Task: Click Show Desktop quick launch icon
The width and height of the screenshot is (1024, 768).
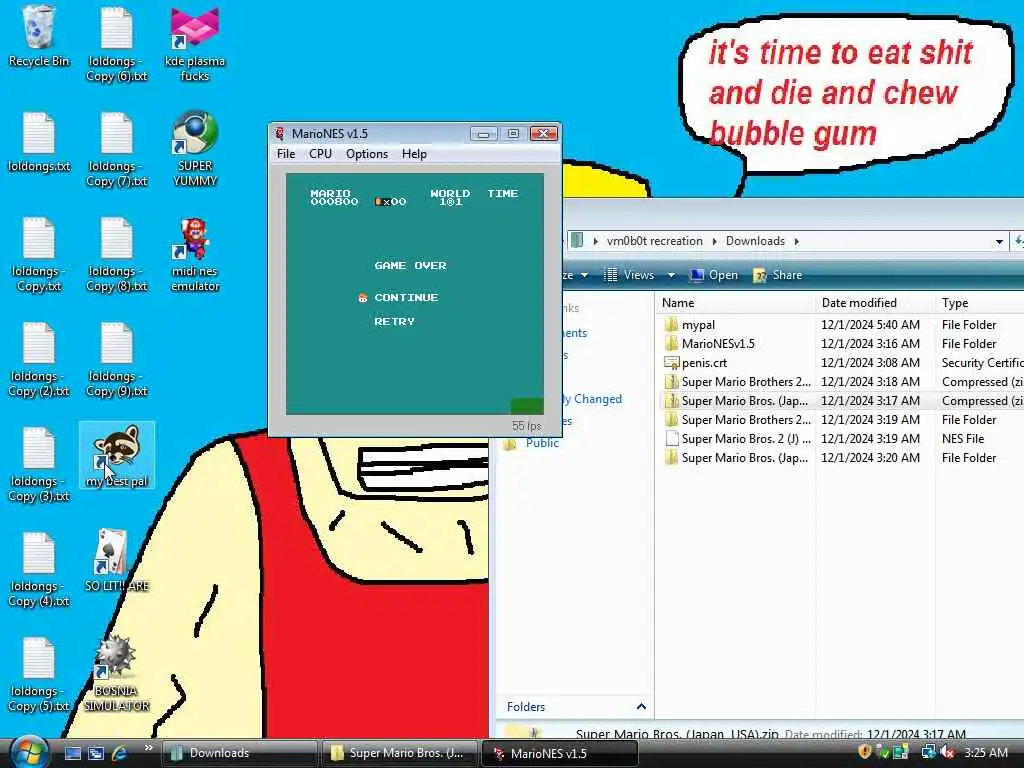Action: 72,753
